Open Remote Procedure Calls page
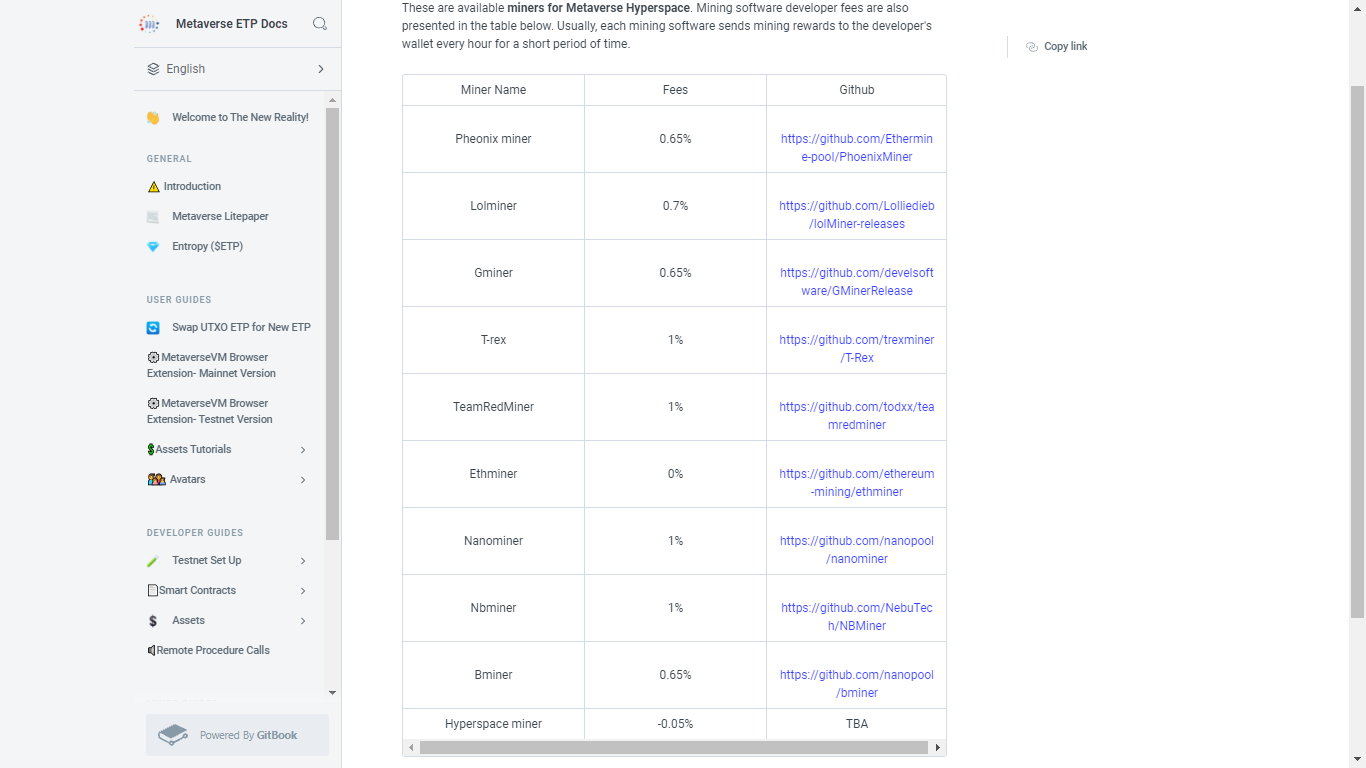This screenshot has width=1366, height=768. click(212, 651)
